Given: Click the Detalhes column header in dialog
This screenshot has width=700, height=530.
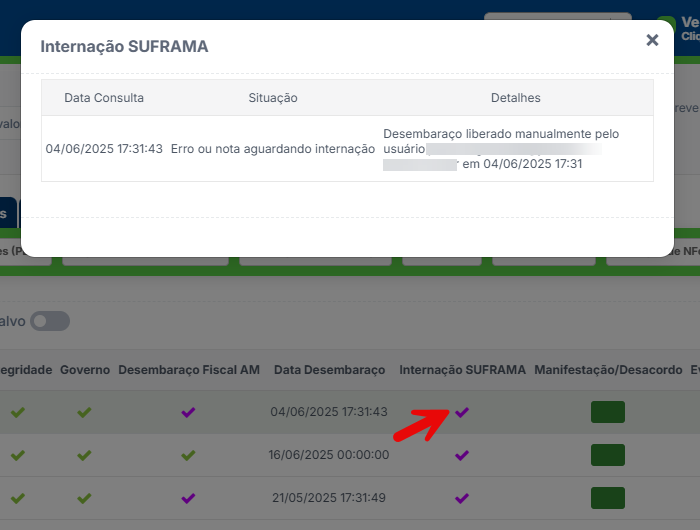Looking at the screenshot, I should (516, 98).
